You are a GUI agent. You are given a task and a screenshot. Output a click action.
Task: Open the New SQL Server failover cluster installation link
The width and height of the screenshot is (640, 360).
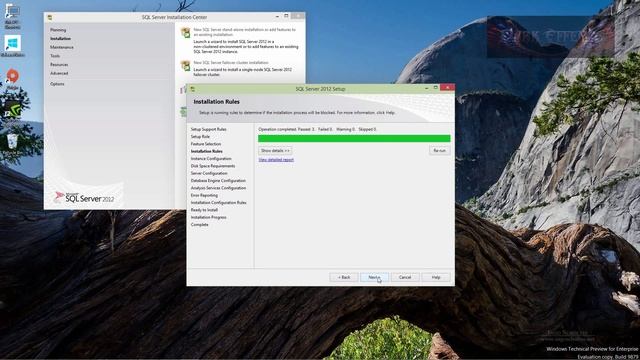tap(231, 63)
